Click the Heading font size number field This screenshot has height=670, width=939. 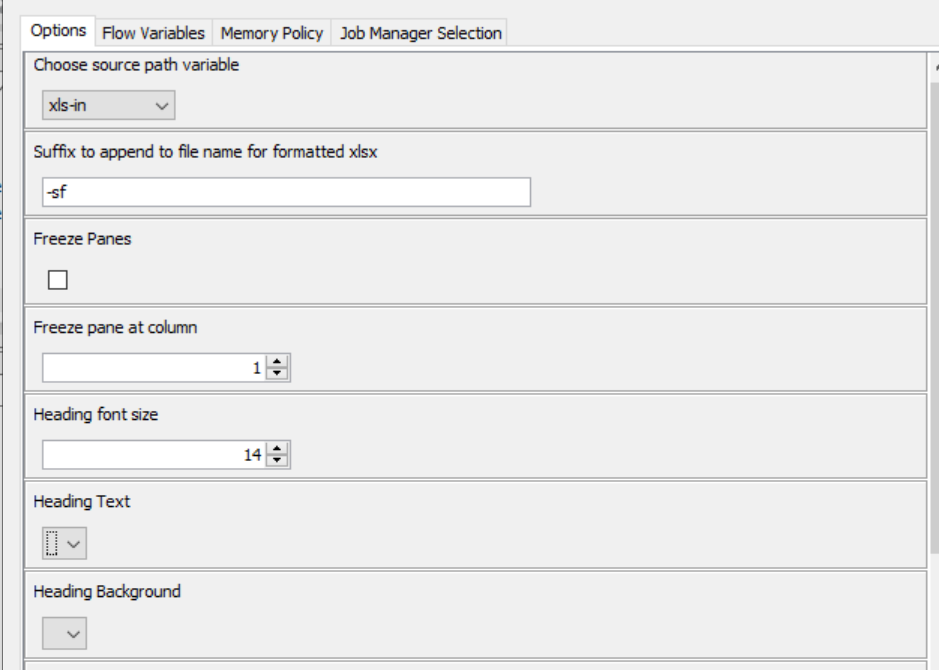click(155, 454)
